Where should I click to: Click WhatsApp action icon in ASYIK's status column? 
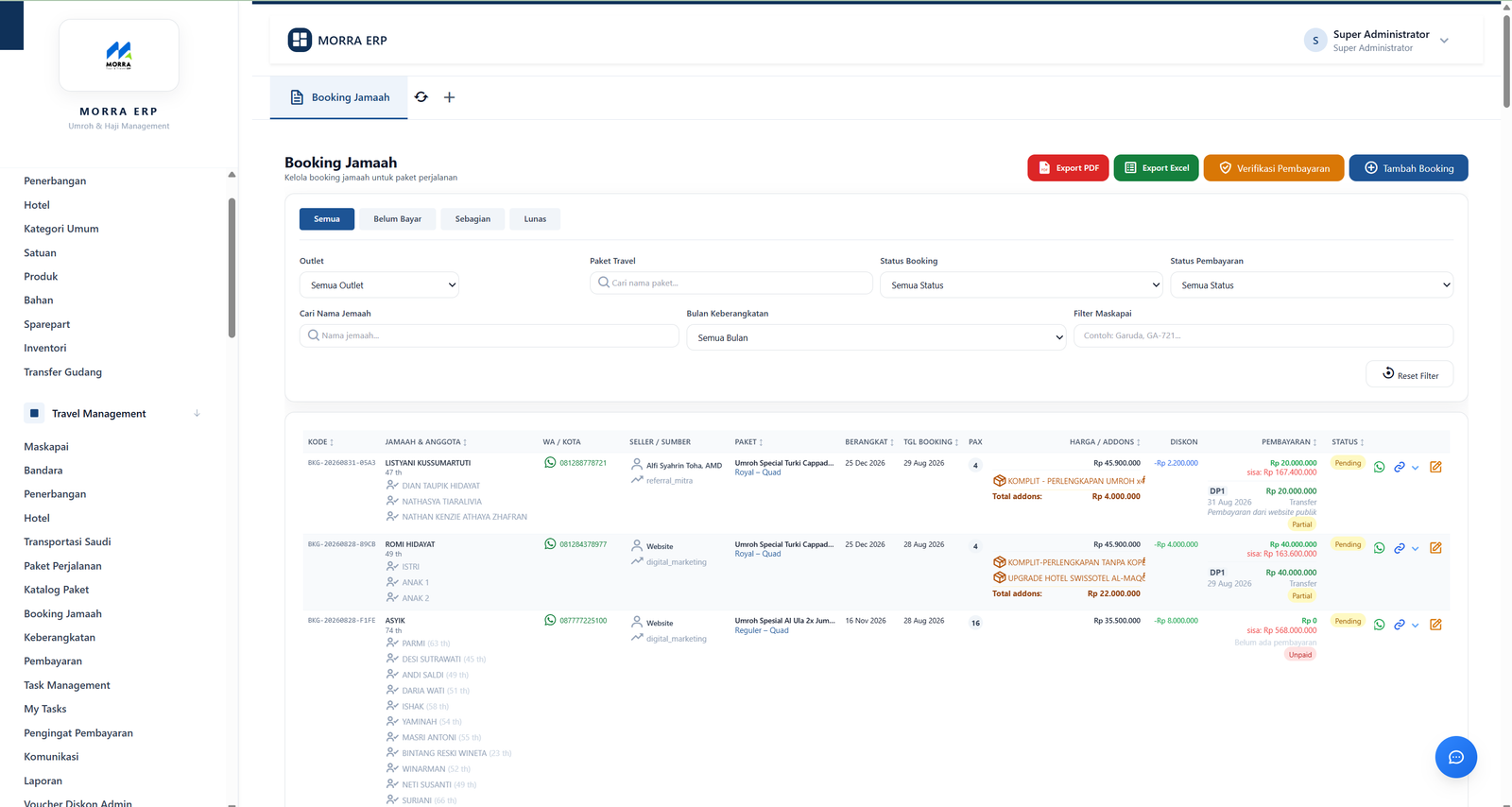(1380, 625)
